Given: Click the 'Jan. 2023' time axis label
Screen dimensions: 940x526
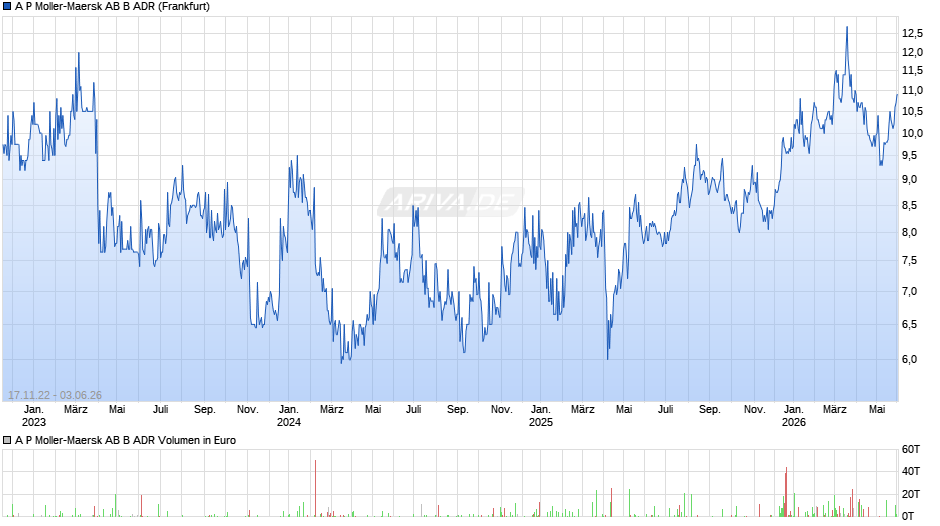Looking at the screenshot, I should [x=34, y=416].
